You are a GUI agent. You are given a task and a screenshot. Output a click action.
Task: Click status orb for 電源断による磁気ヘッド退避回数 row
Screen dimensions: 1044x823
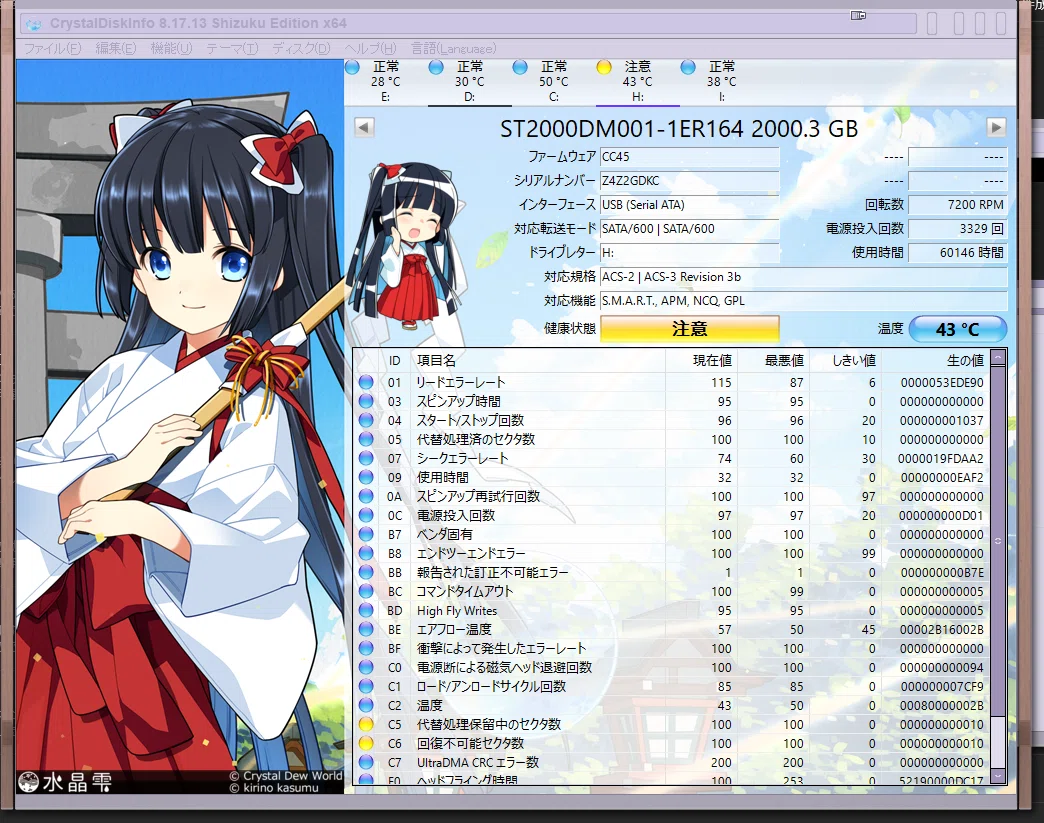(366, 667)
